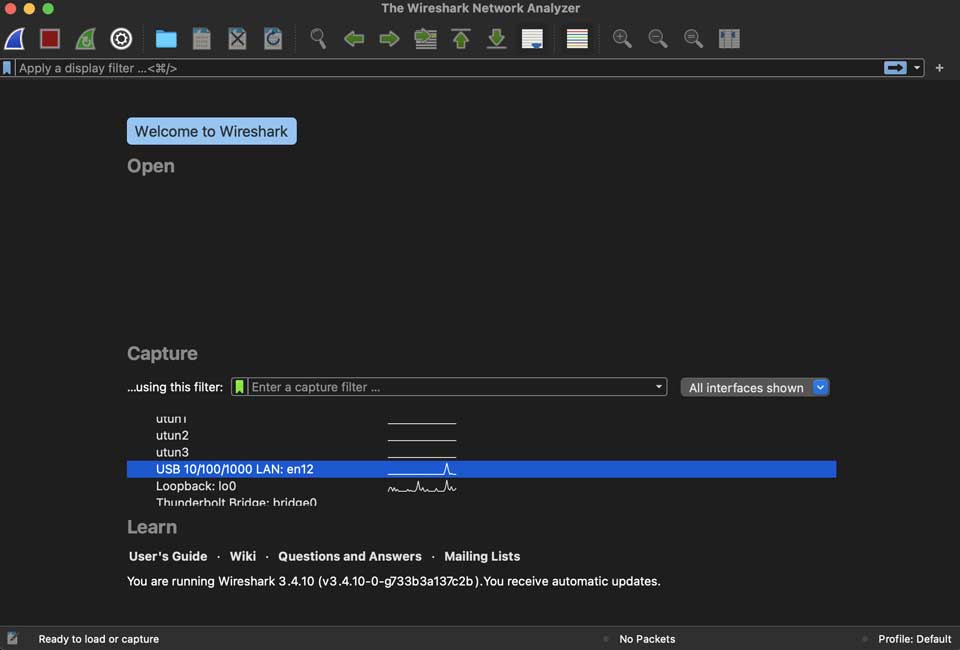Open the User's Guide link
The height and width of the screenshot is (650, 960).
coord(168,556)
